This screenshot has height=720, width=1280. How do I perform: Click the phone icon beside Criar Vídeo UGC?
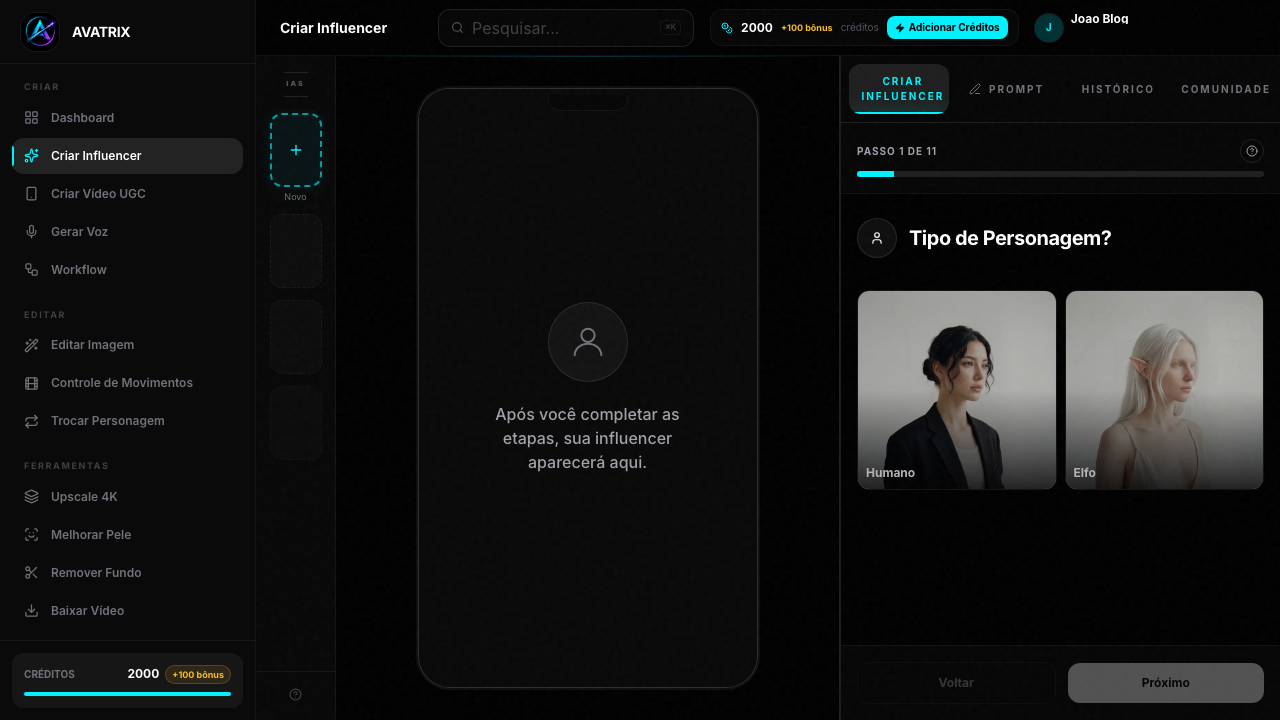coord(31,194)
